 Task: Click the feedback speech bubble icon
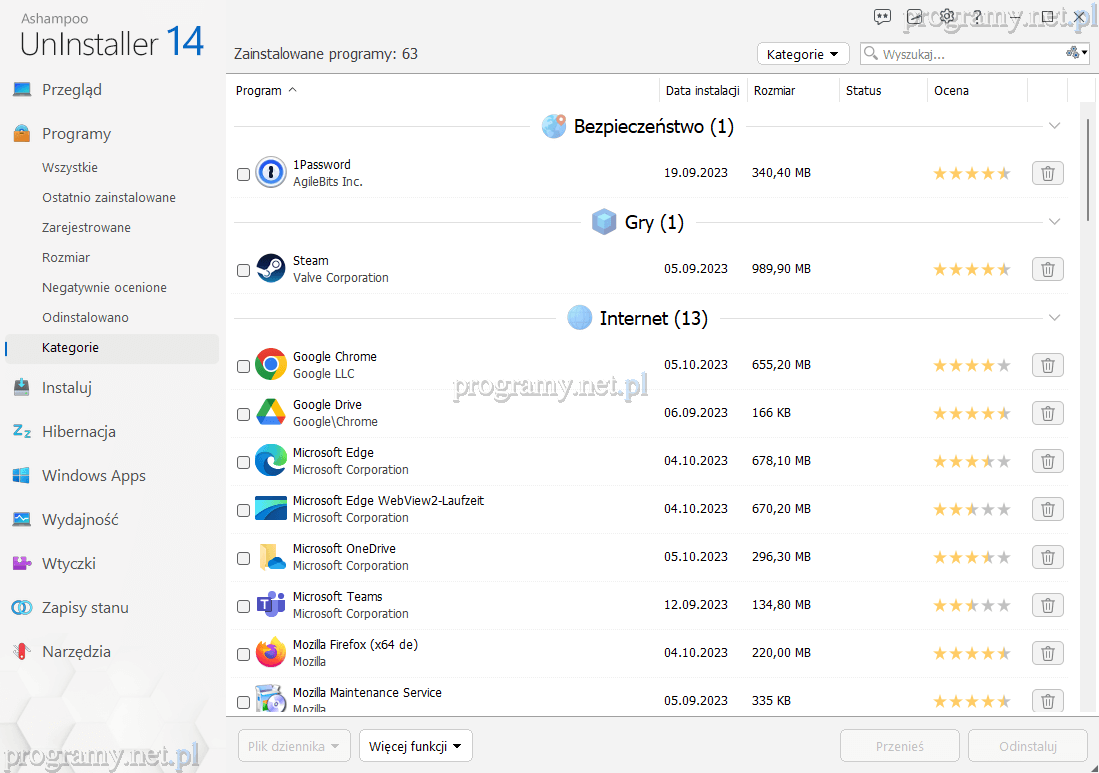[x=882, y=17]
